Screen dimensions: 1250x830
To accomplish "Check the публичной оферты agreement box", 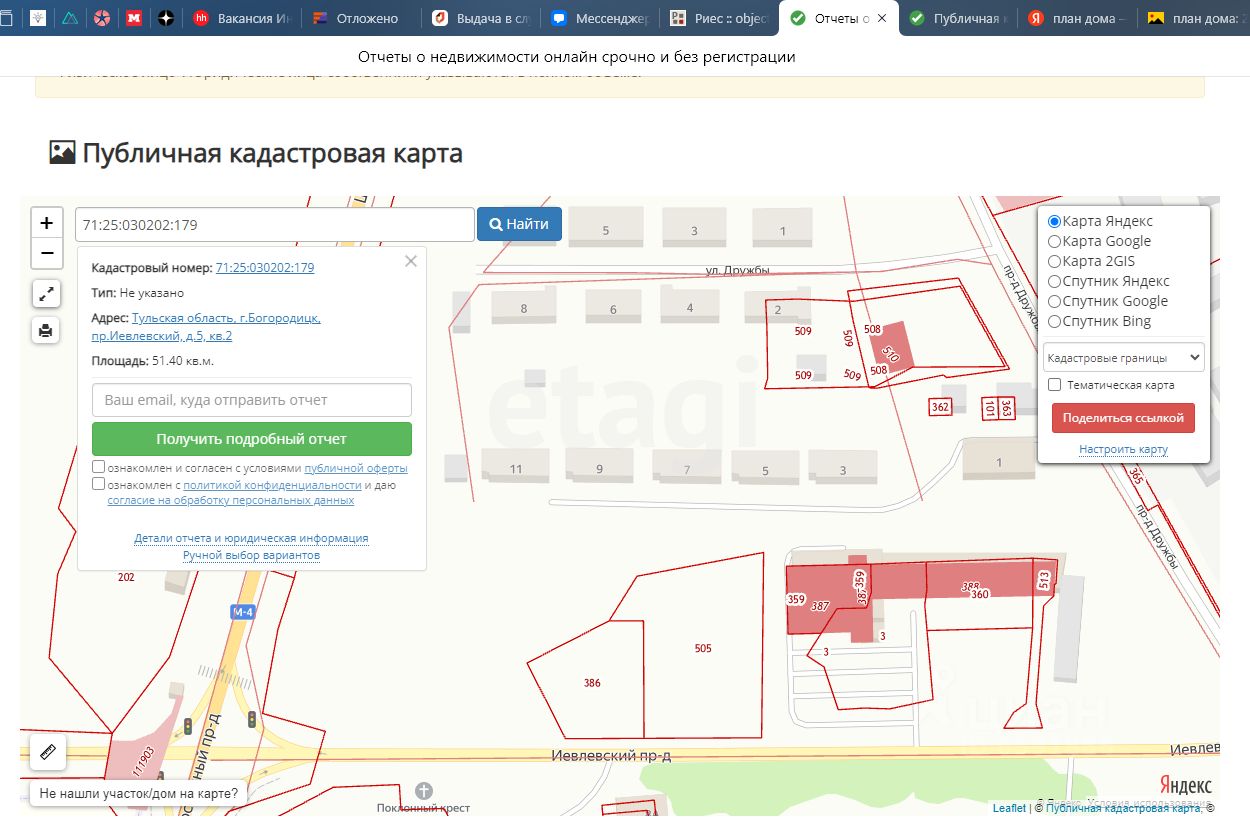I will pyautogui.click(x=99, y=467).
